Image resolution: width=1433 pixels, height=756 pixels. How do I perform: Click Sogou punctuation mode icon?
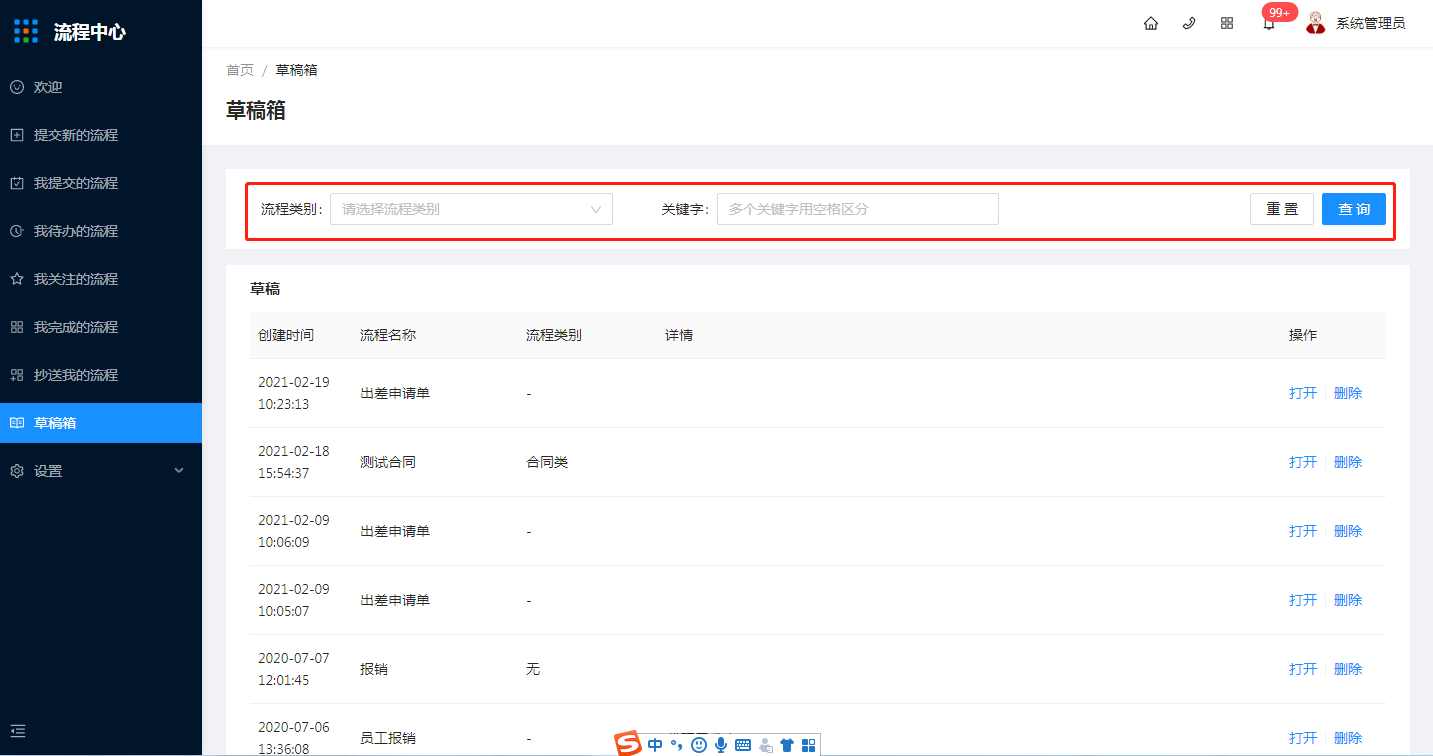coord(677,745)
